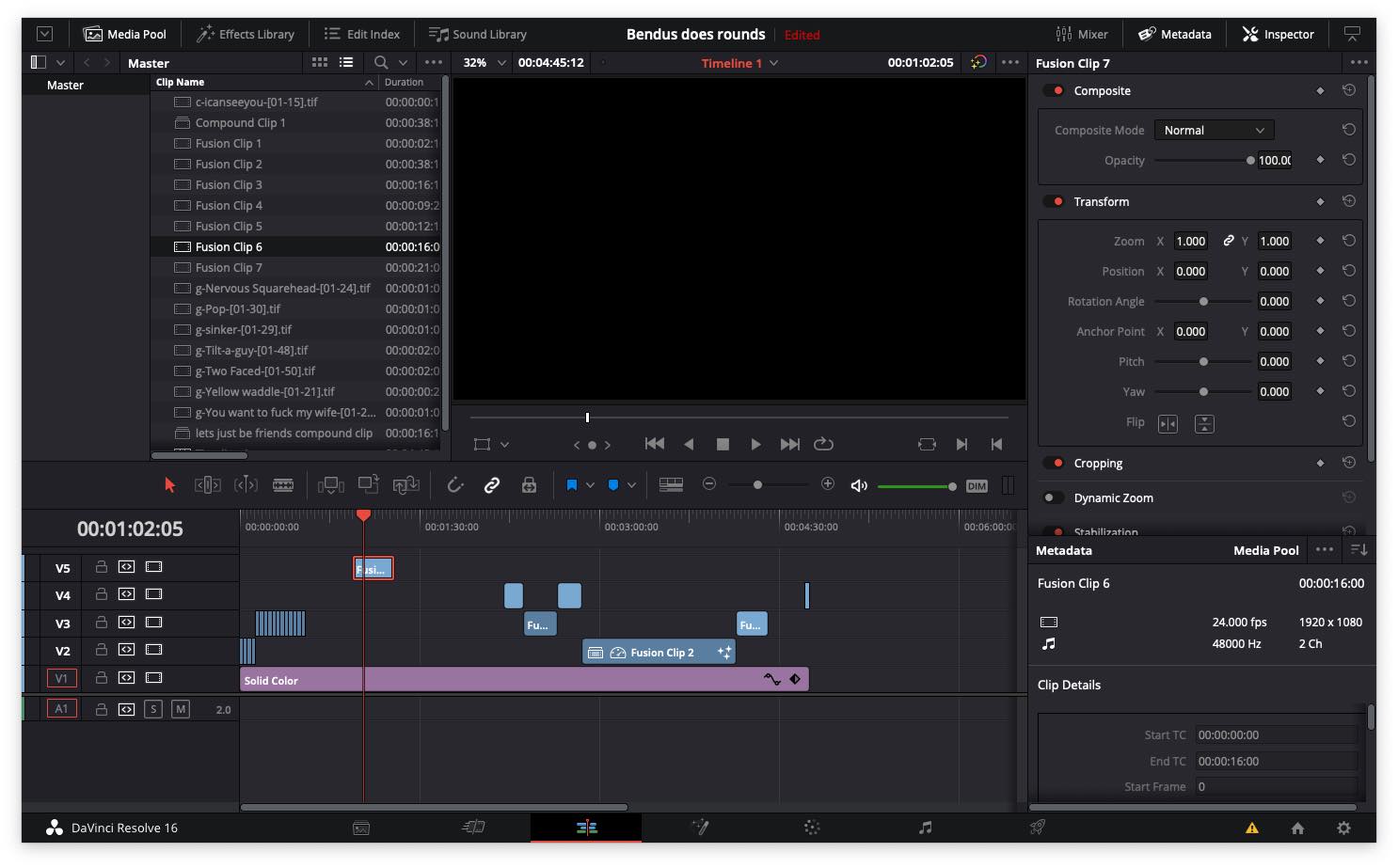Add a flag with the Flag icon
1398x868 pixels.
pos(571,485)
